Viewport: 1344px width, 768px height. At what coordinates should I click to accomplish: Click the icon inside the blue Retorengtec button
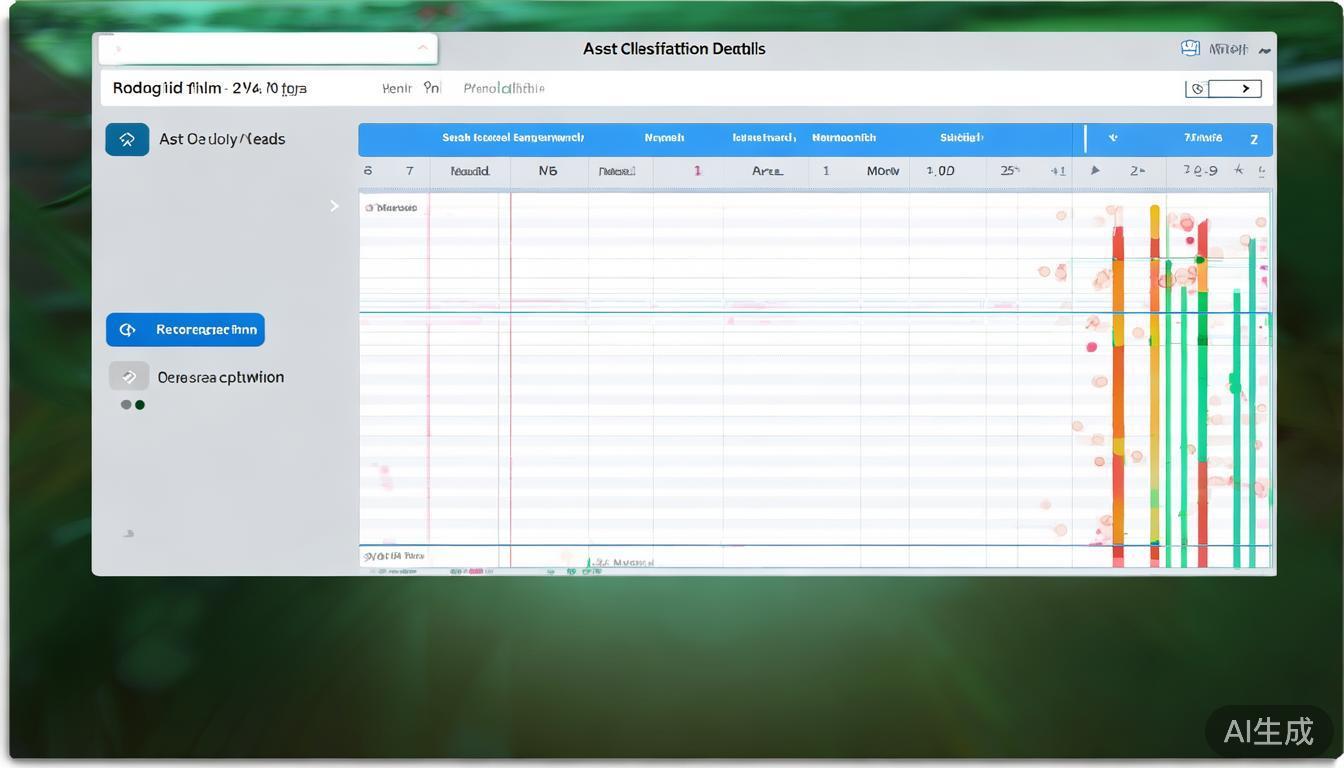[127, 330]
